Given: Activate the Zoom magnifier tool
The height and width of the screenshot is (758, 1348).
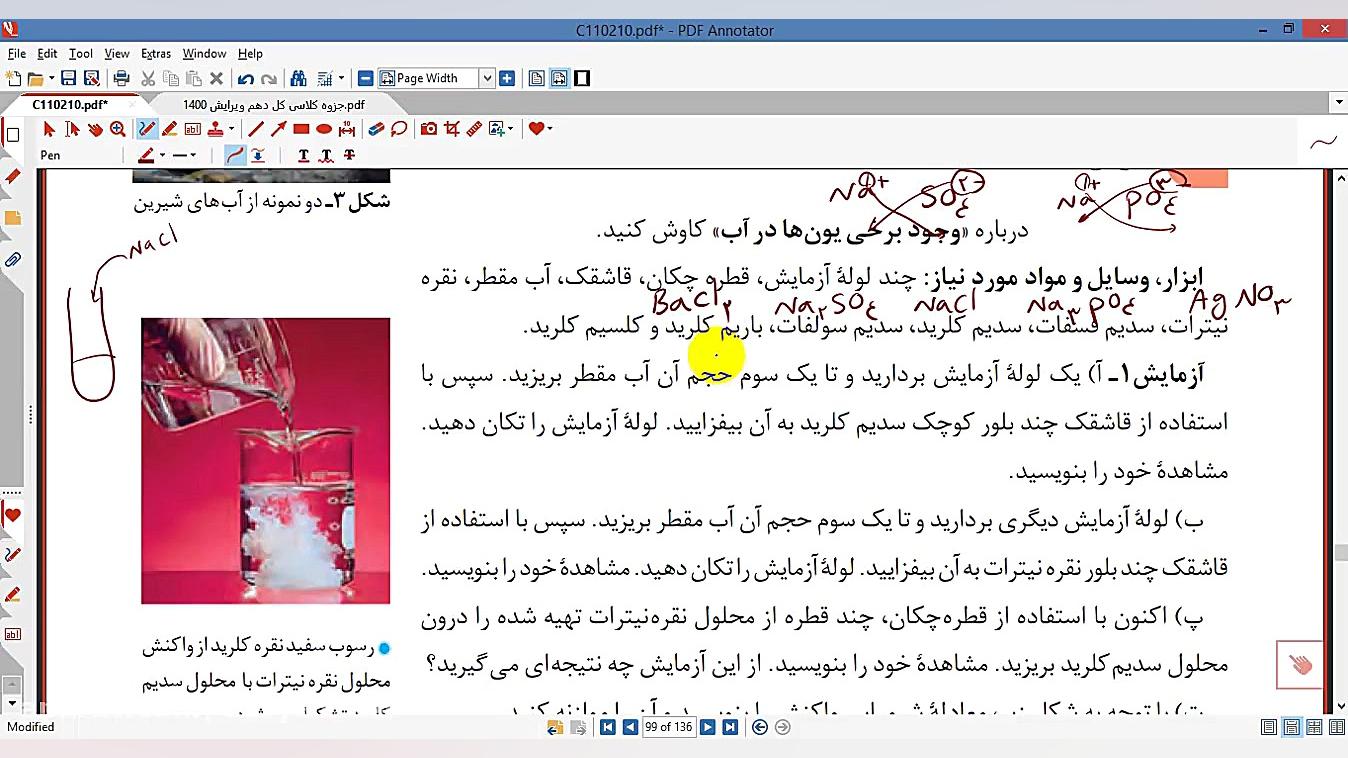Looking at the screenshot, I should [x=117, y=128].
